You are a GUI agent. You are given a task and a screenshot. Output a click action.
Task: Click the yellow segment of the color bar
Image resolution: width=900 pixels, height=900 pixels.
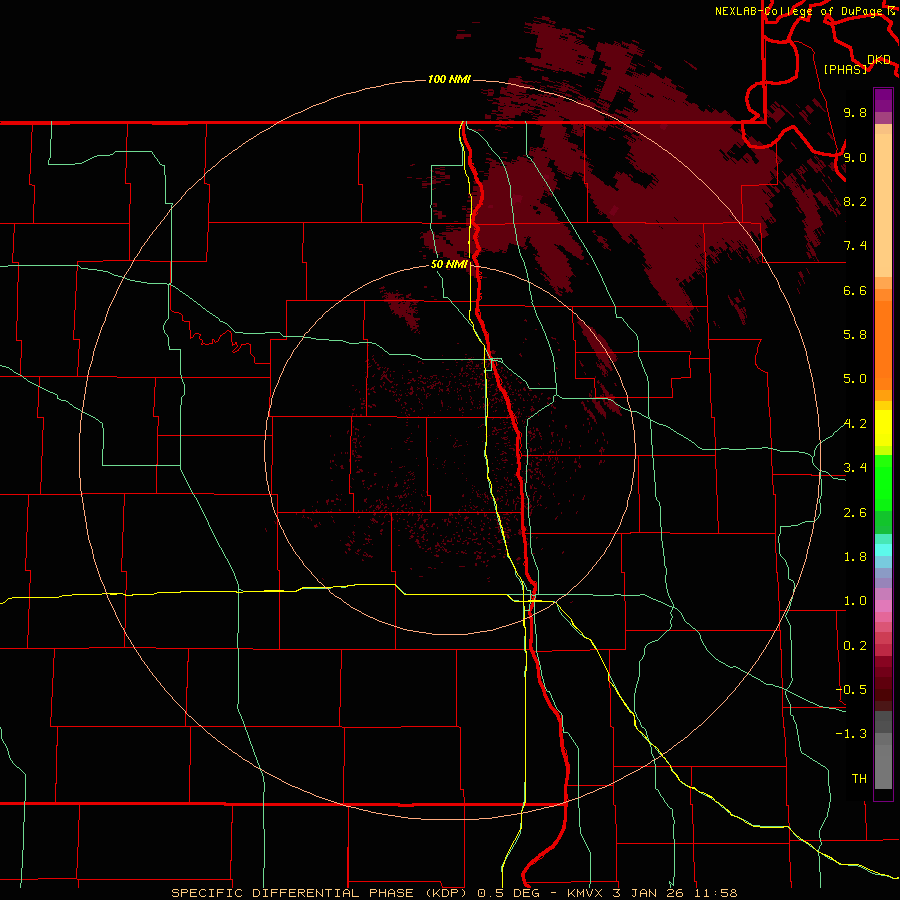(x=883, y=428)
